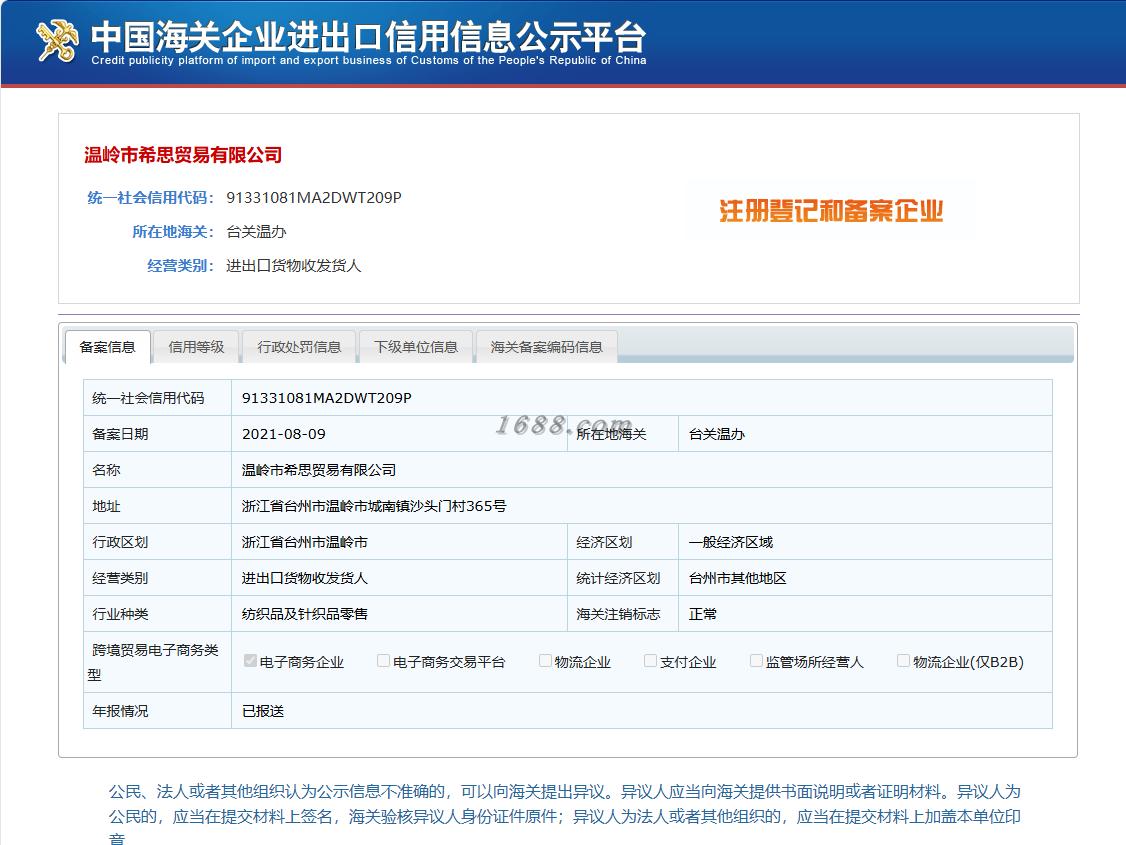
Task: Click 进出口货物收发货人 in the header summary
Action: click(x=294, y=266)
